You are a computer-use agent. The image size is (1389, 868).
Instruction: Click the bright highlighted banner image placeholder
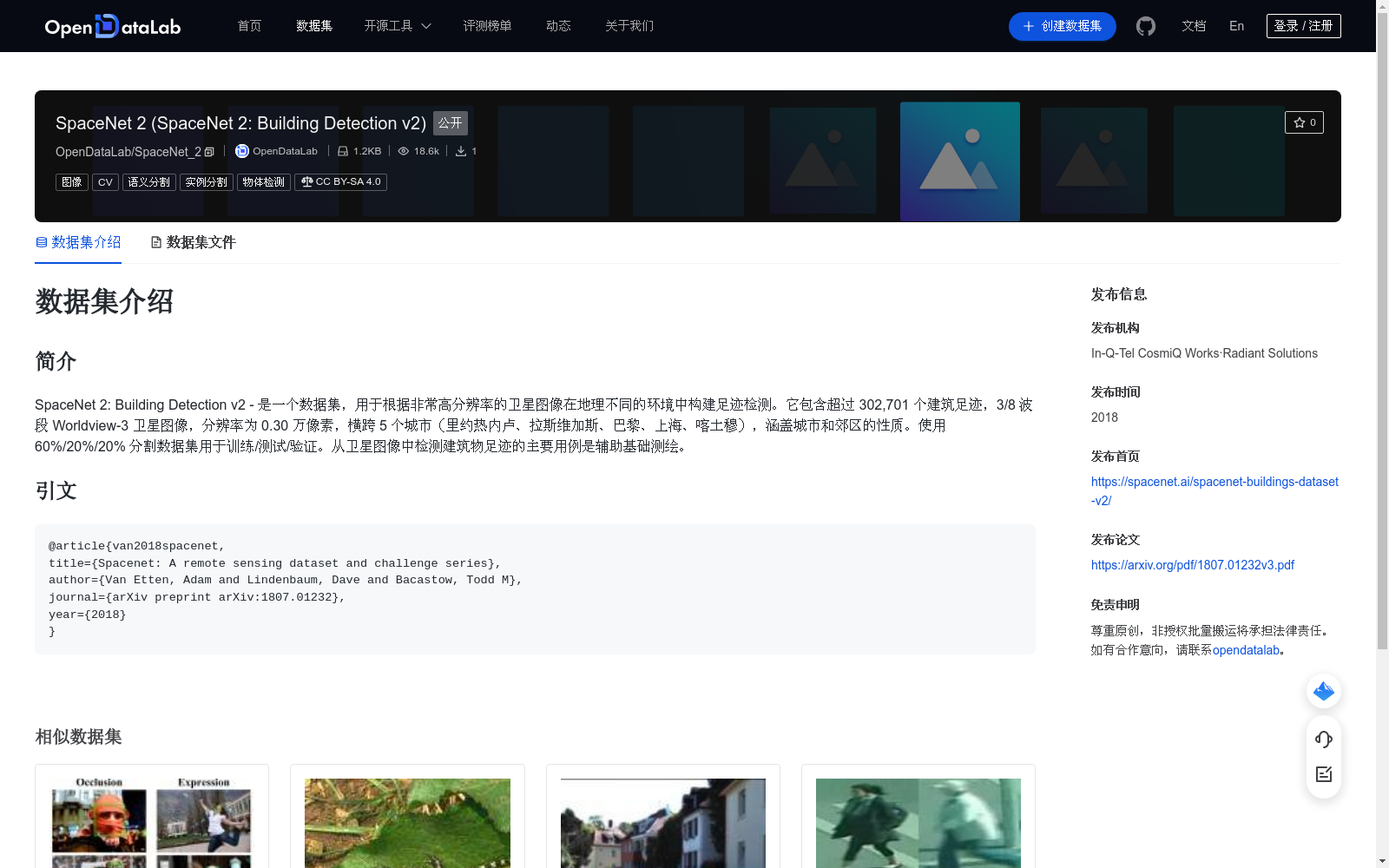pos(960,161)
